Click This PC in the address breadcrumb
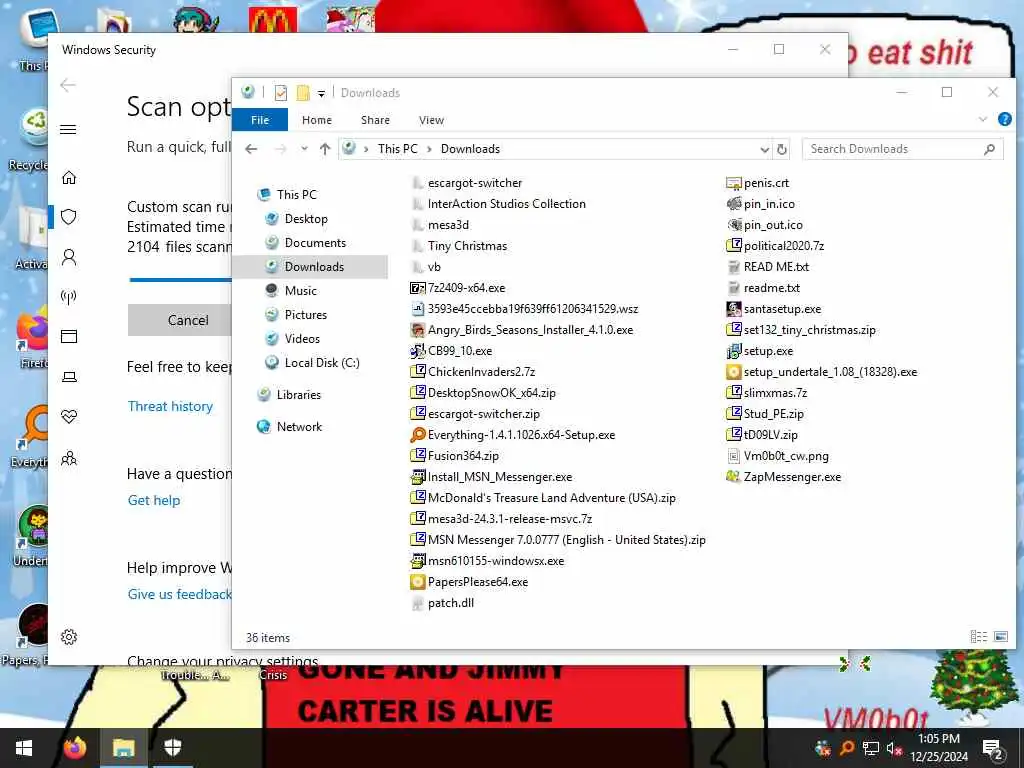The height and width of the screenshot is (768, 1024). tap(397, 149)
